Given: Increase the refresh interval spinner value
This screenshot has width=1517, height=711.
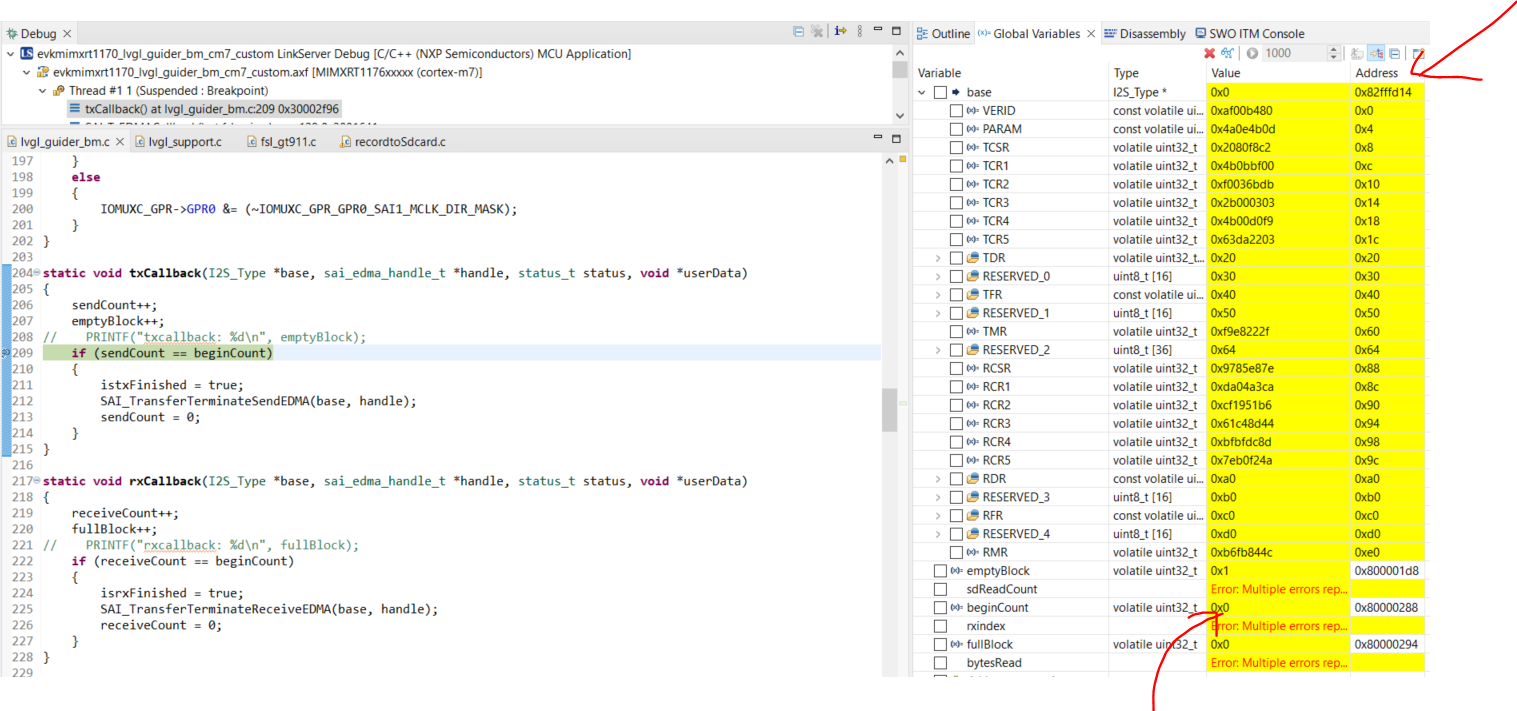Looking at the screenshot, I should pyautogui.click(x=1333, y=49).
